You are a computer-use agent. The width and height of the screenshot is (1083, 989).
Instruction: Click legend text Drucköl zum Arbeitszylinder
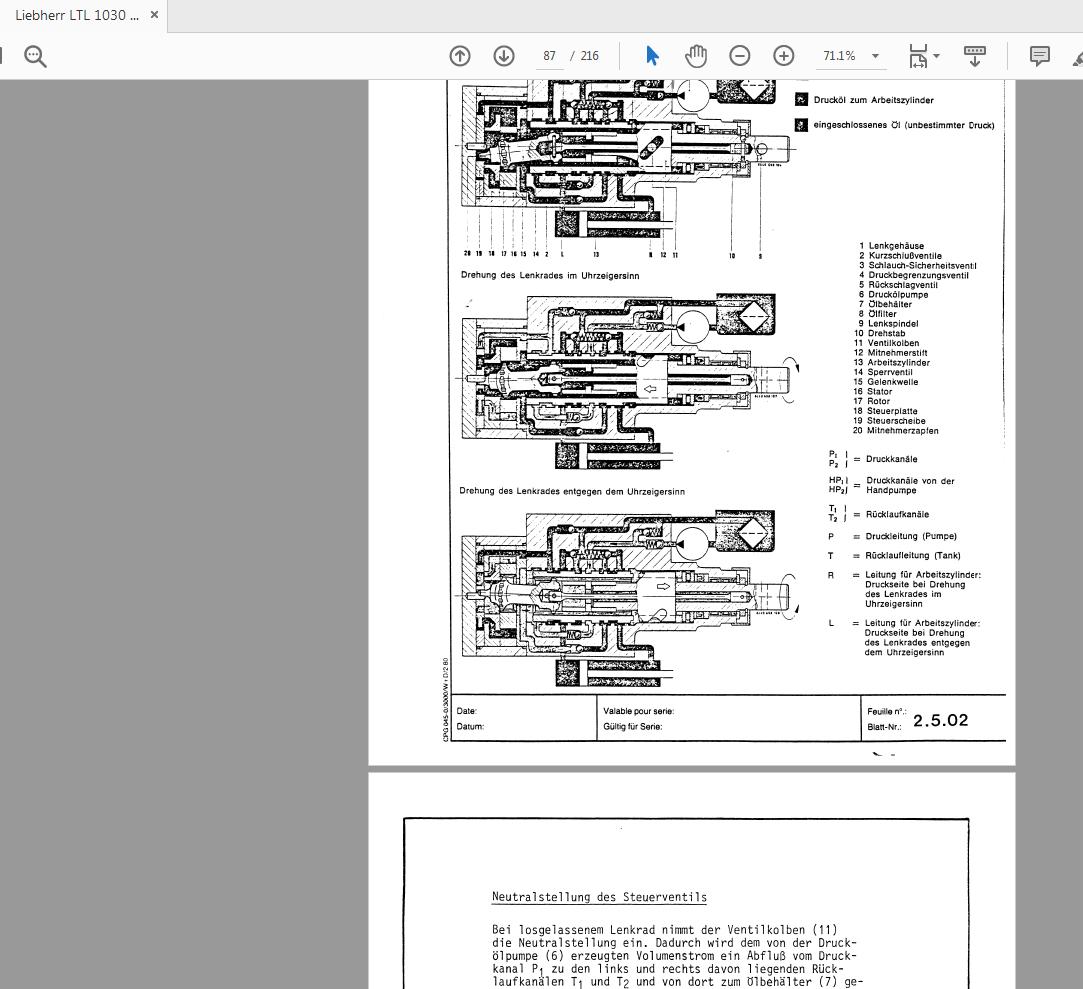click(x=873, y=100)
